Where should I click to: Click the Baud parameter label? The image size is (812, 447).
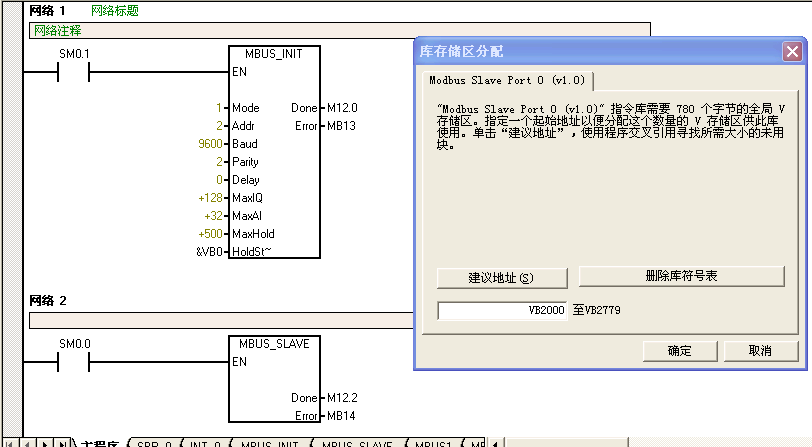click(244, 143)
